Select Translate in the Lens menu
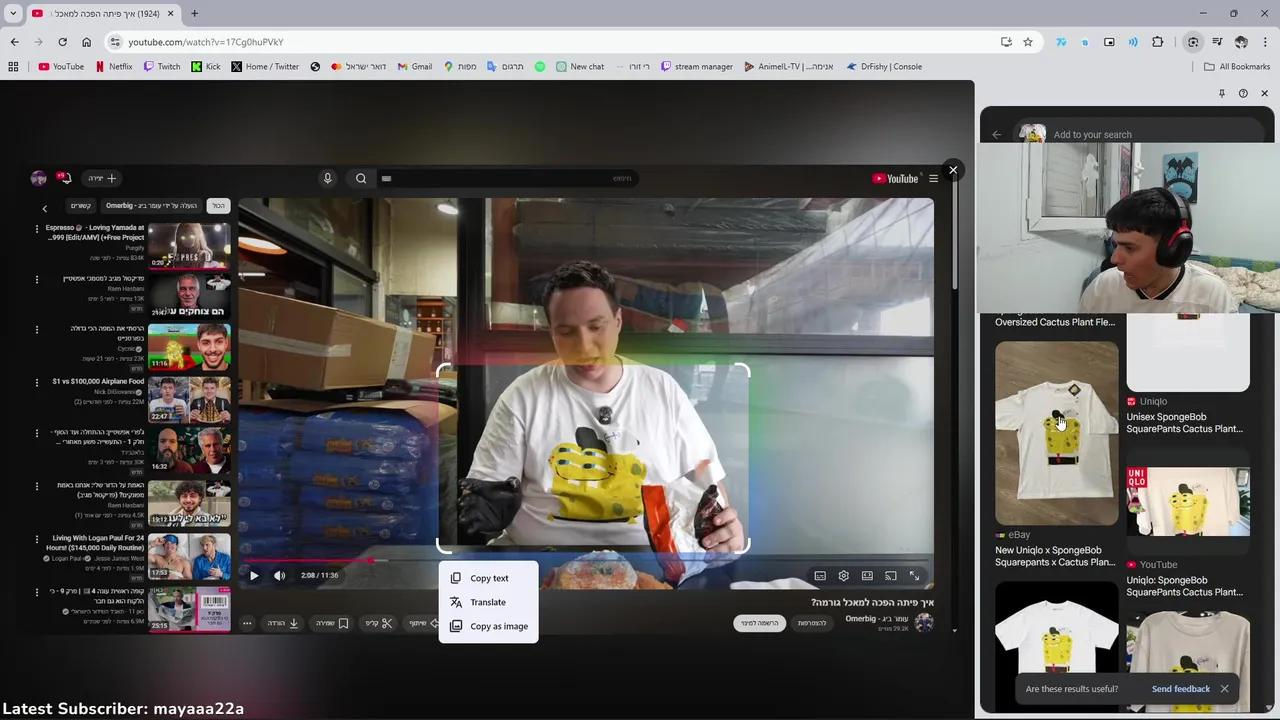1280x720 pixels. tap(488, 602)
